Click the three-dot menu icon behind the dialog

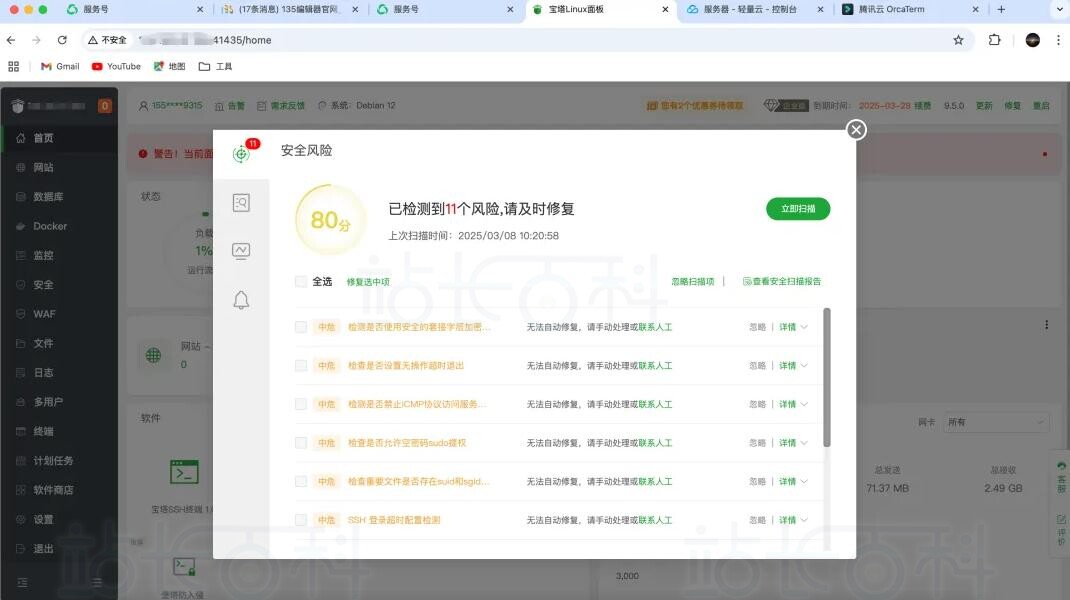pos(1046,325)
